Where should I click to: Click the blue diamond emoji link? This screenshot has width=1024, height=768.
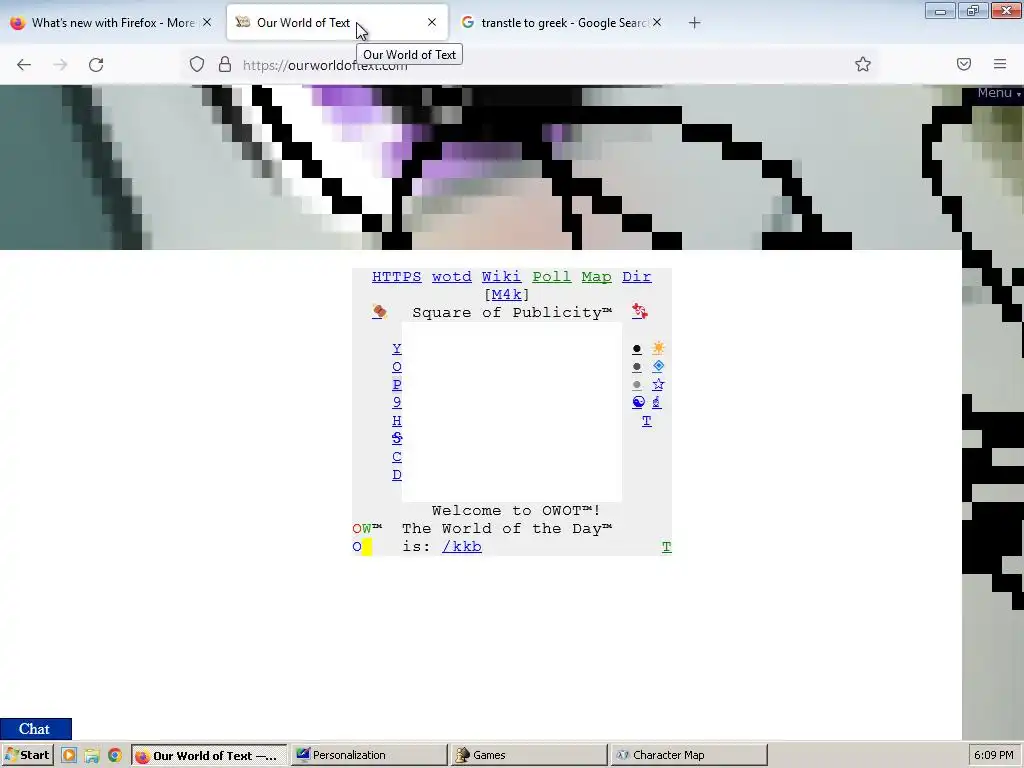pos(658,366)
